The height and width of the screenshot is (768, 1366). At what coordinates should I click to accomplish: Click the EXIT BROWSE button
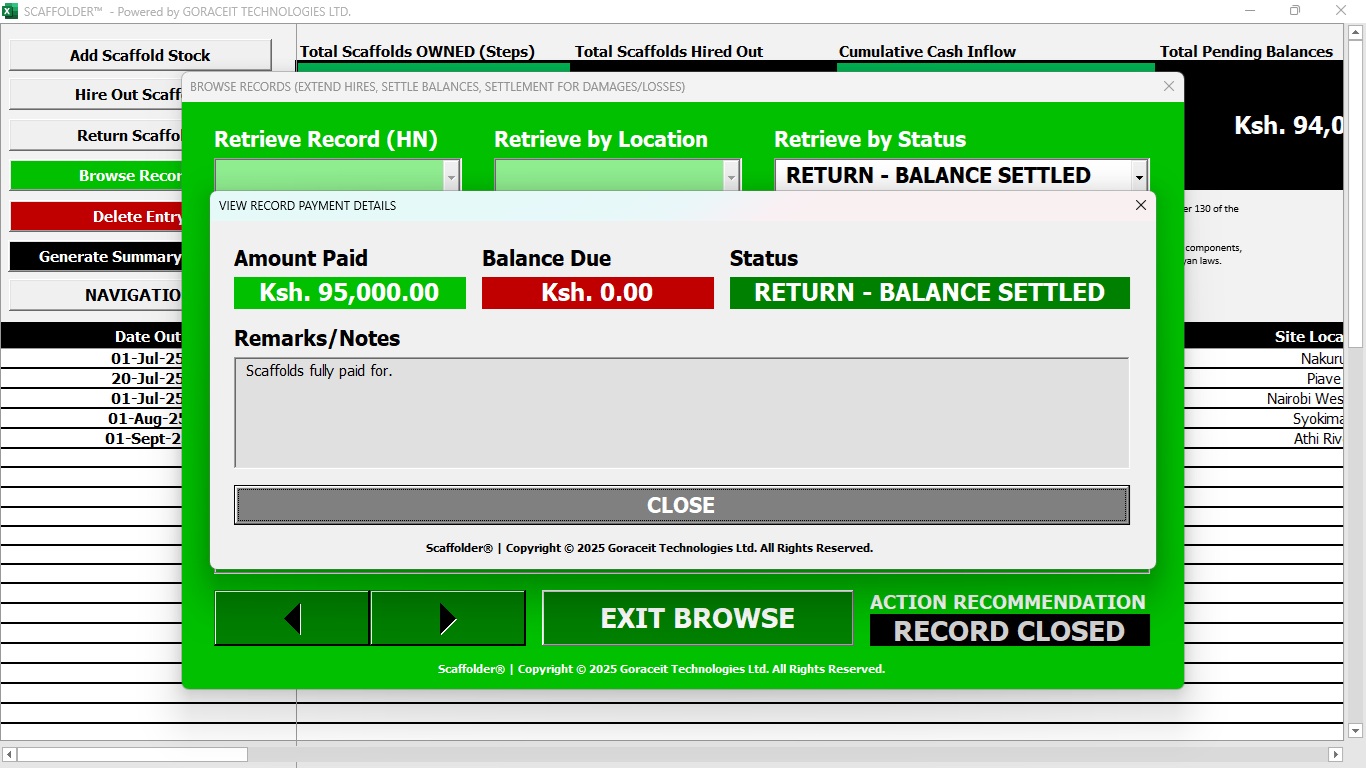pos(697,618)
